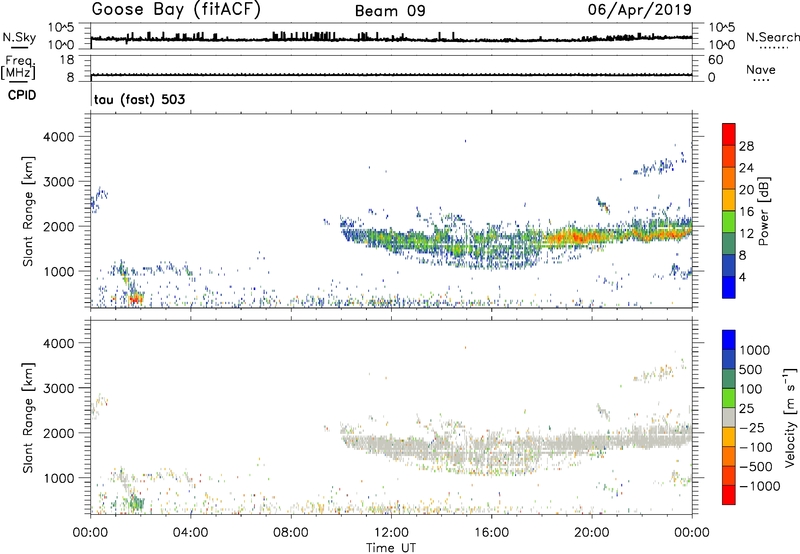Screen dimensions: 800x554
Task: Click the '2000' tick on the power panel
Action: (59, 226)
